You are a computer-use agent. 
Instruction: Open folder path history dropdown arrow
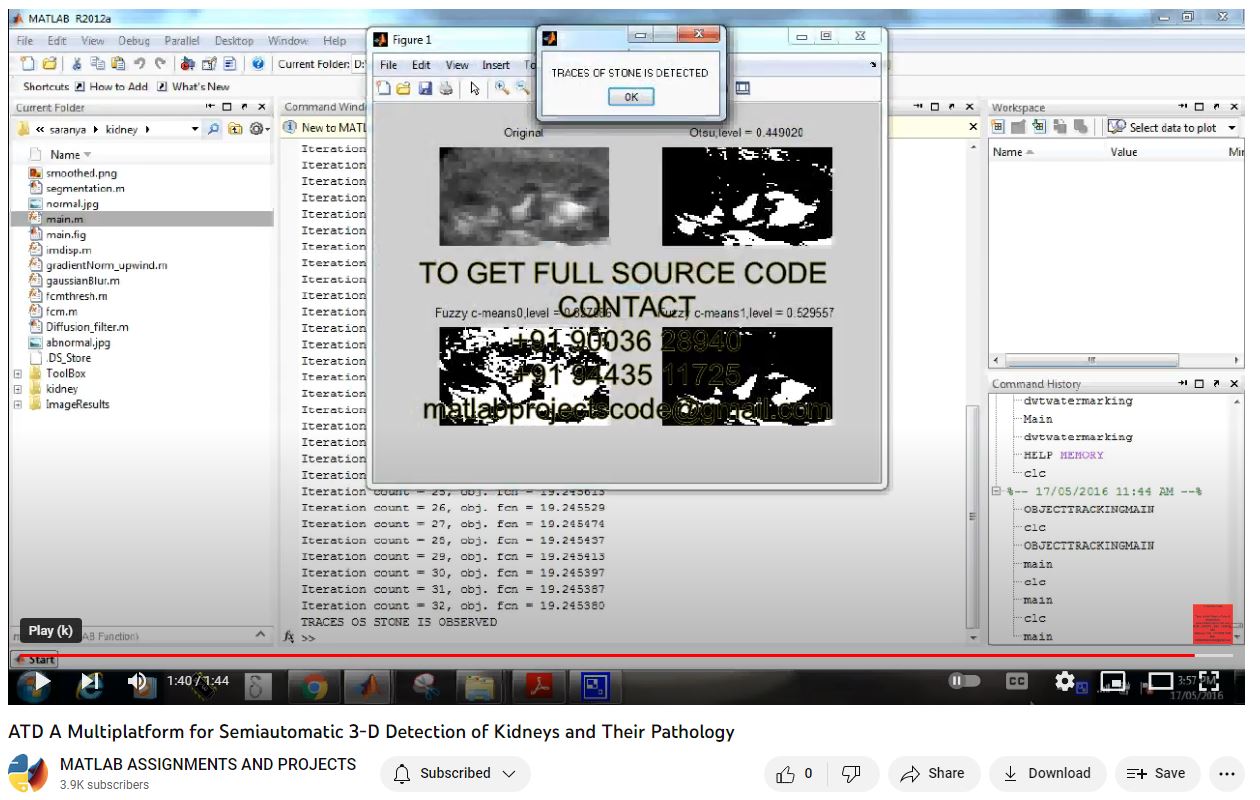(195, 129)
